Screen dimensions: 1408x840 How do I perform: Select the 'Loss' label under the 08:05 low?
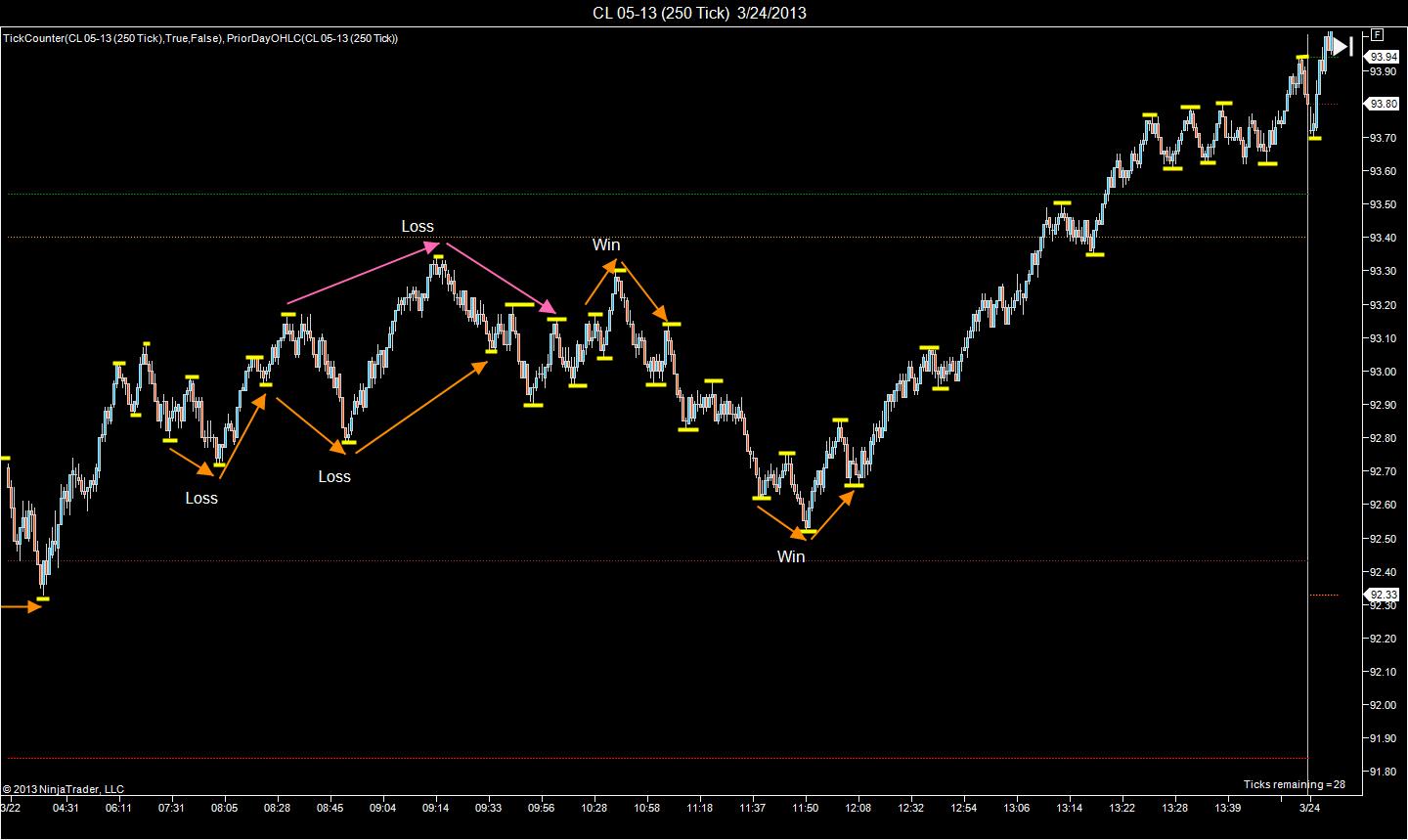(x=201, y=498)
